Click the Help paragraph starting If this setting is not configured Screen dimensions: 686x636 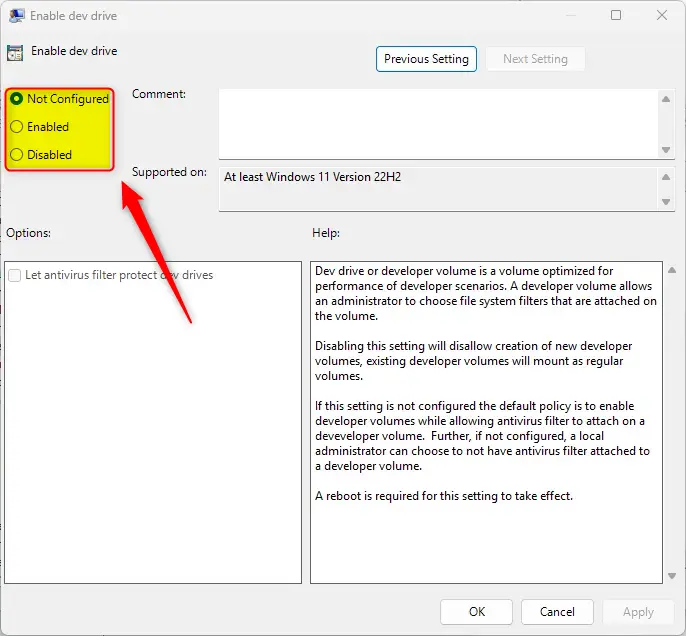pyautogui.click(x=482, y=436)
